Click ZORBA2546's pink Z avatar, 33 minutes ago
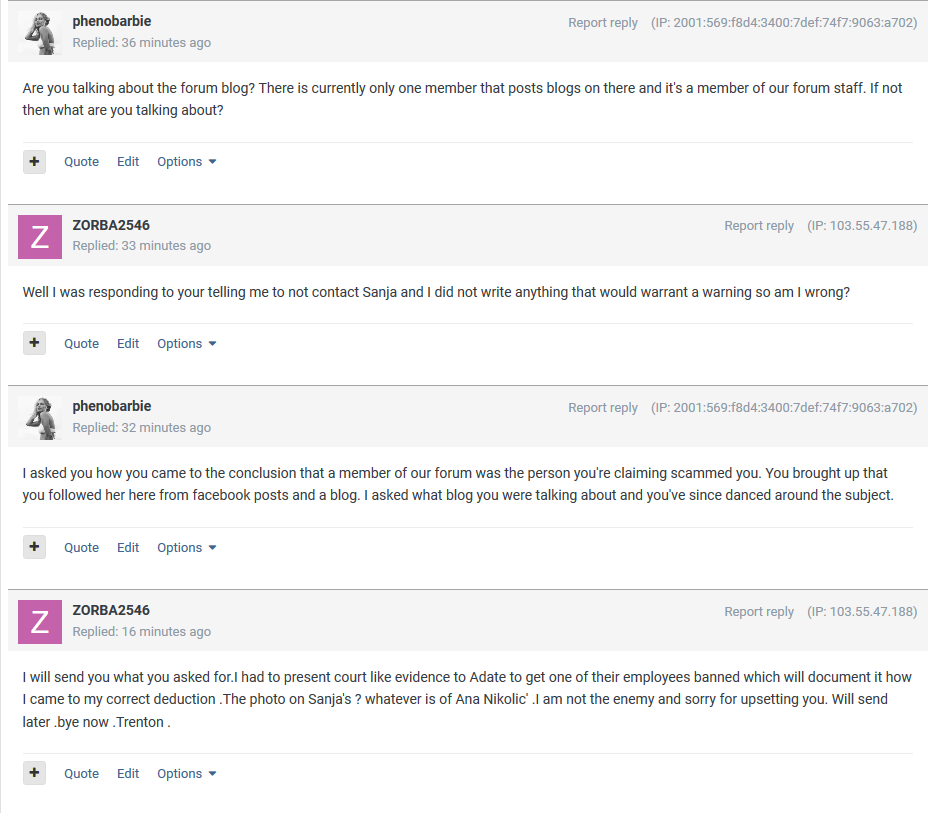 [40, 237]
